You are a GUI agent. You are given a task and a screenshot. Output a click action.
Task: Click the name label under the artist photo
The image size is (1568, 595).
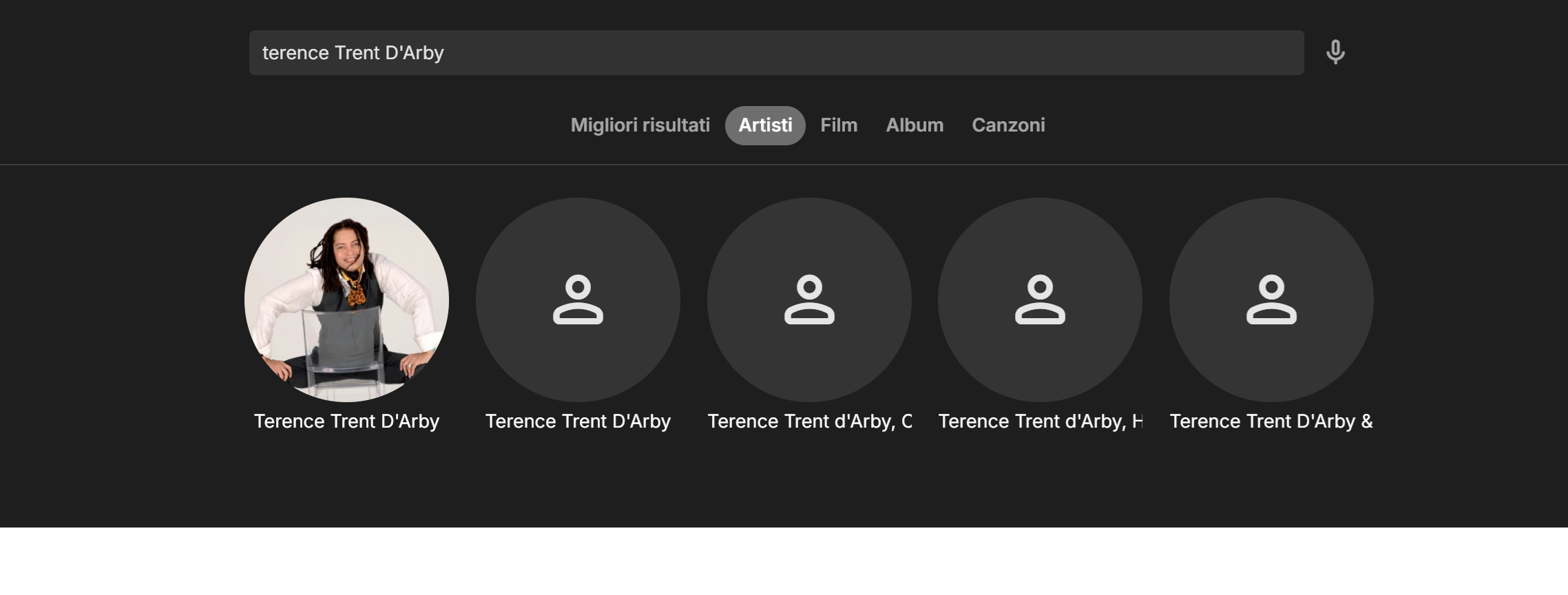(x=346, y=421)
